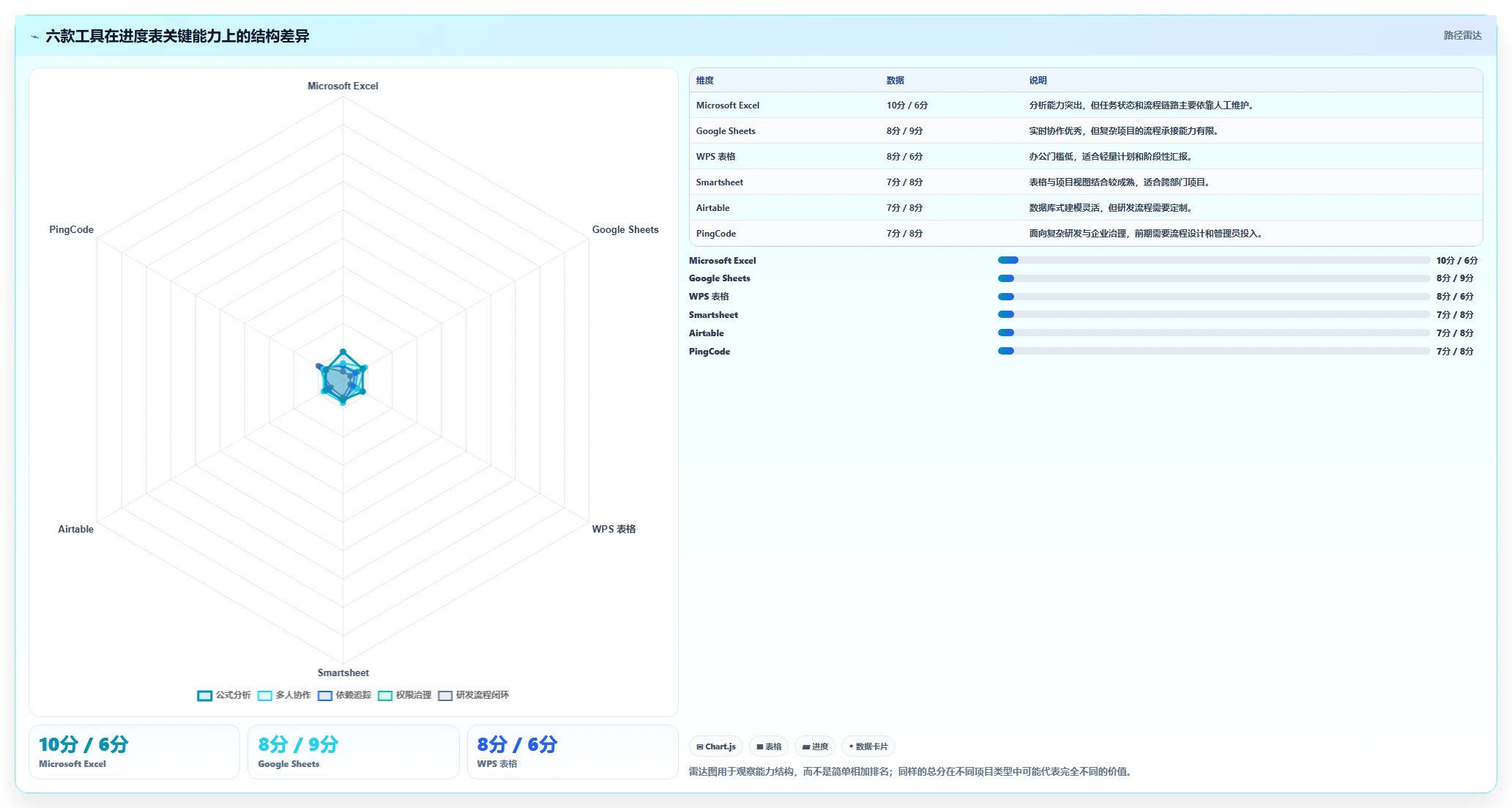
Task: Click the 数据卡片 tag chip
Action: tap(868, 746)
